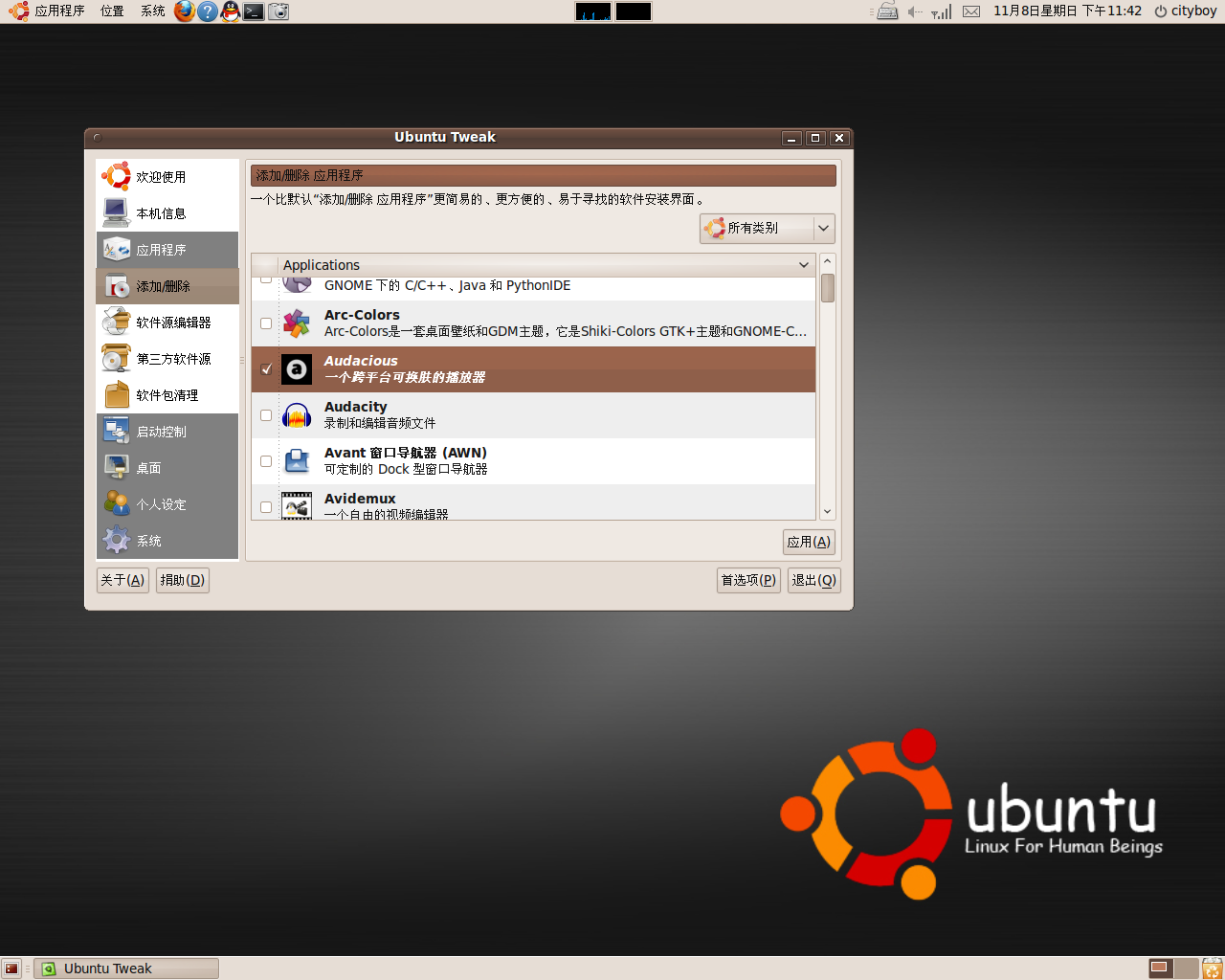Select the Audacity 录制和编辑音频文件 row text
The height and width of the screenshot is (980, 1225).
(380, 423)
